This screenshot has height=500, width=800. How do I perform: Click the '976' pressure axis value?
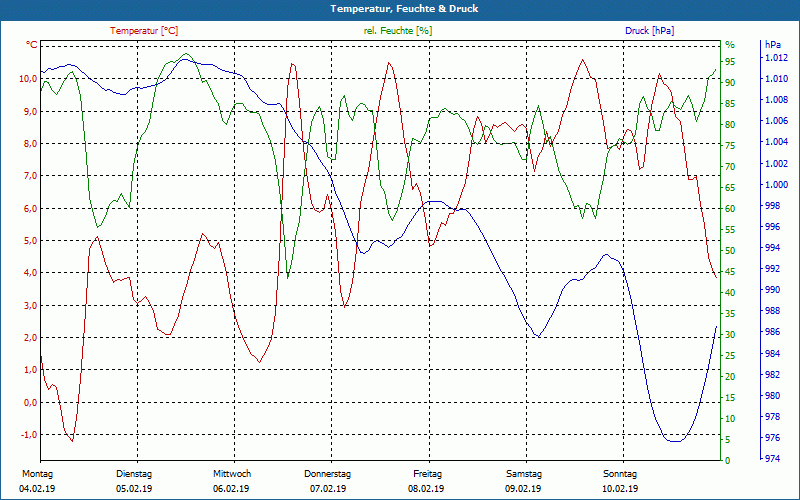click(x=772, y=438)
